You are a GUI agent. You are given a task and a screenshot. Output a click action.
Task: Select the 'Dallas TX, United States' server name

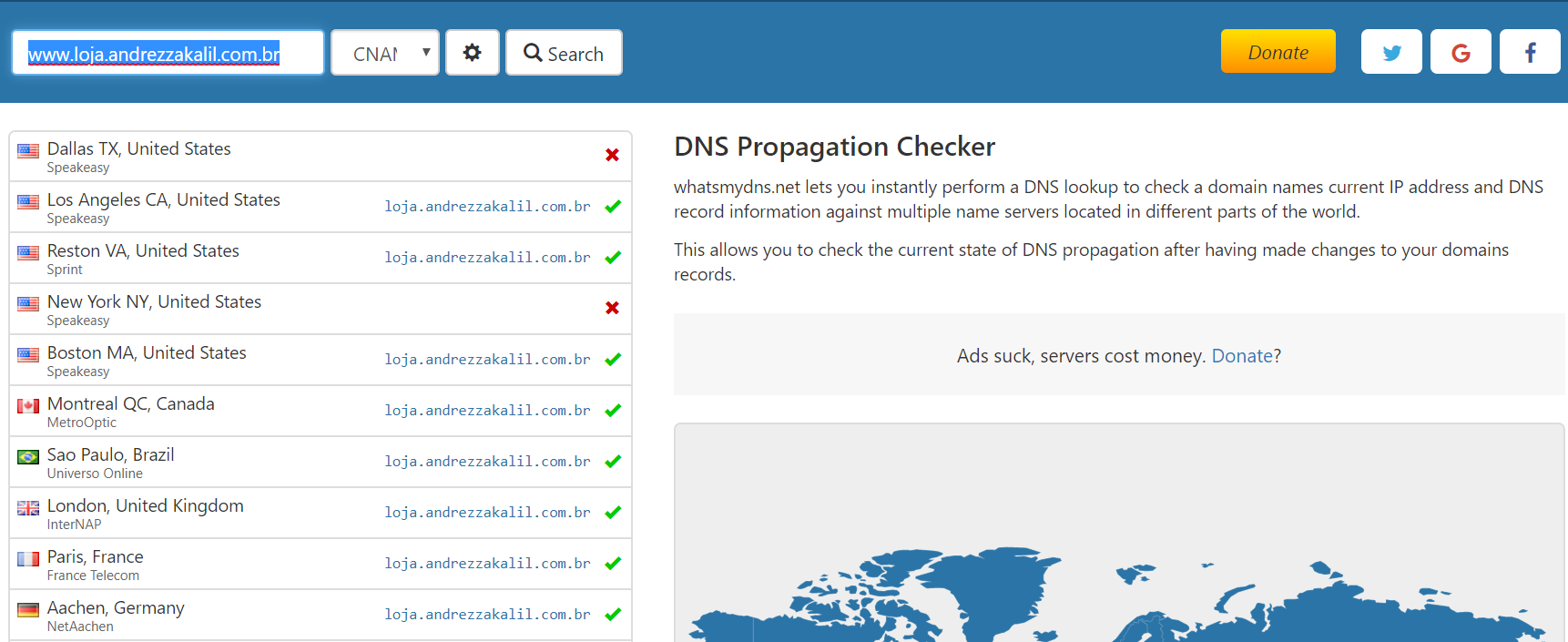click(139, 148)
